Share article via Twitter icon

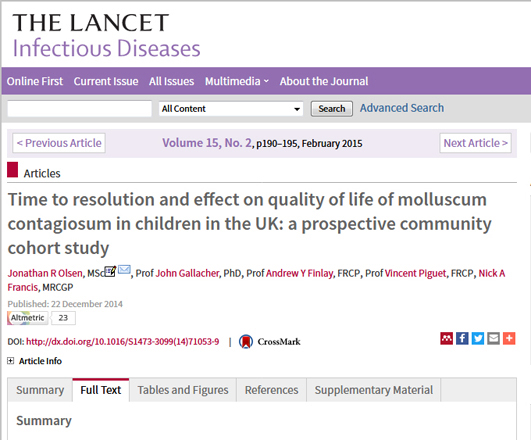(478, 338)
